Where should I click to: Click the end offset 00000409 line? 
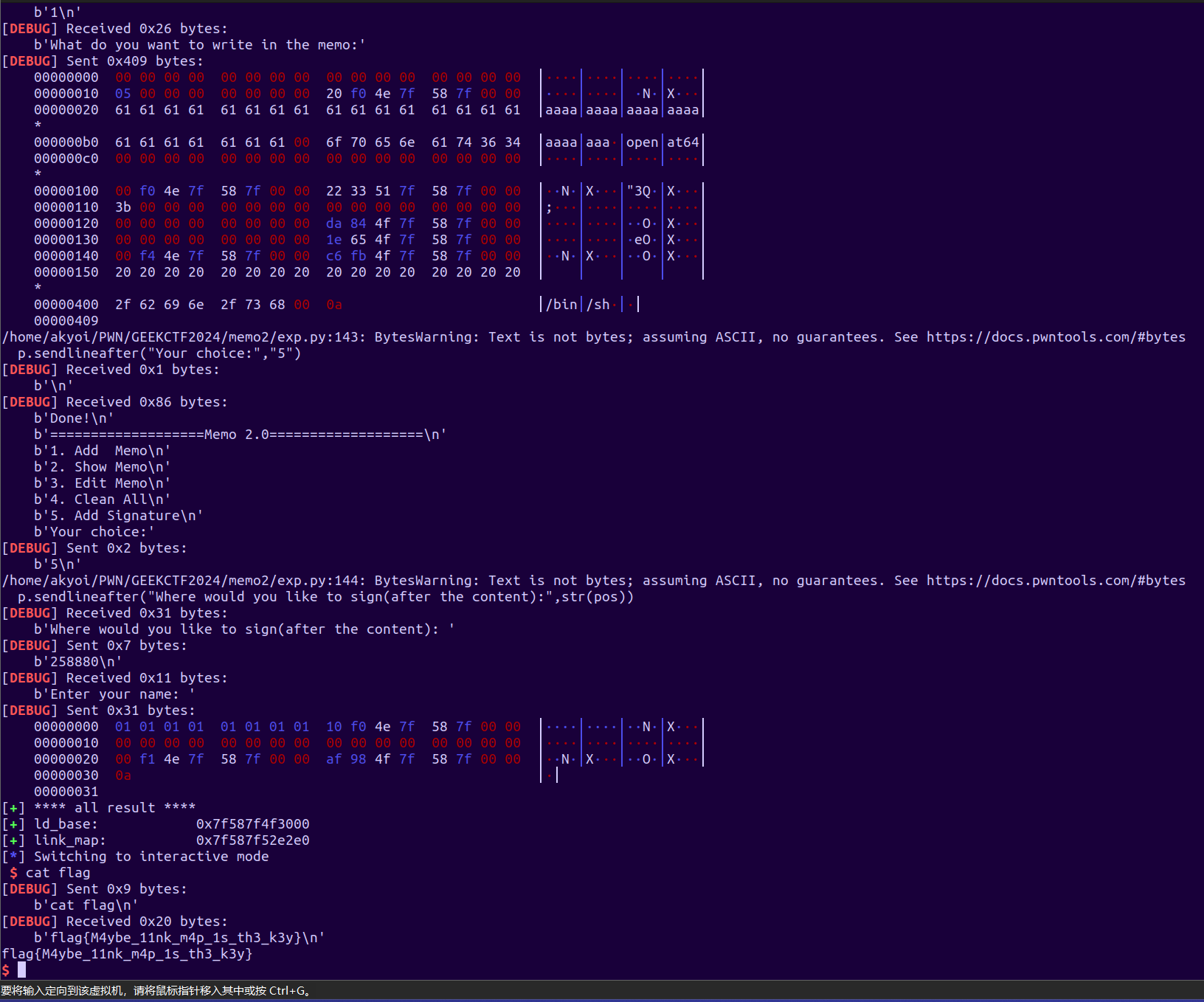pos(66,320)
